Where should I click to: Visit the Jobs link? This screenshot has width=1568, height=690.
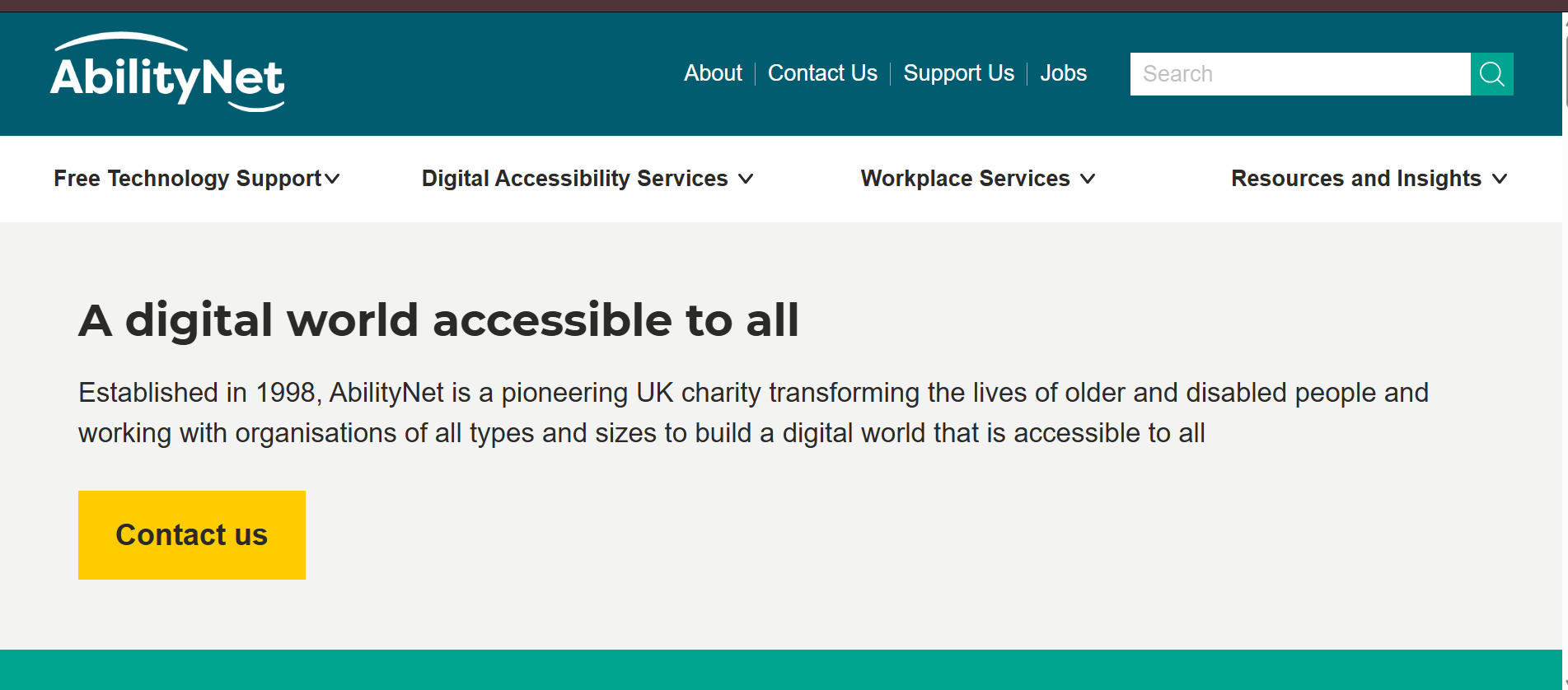point(1063,73)
